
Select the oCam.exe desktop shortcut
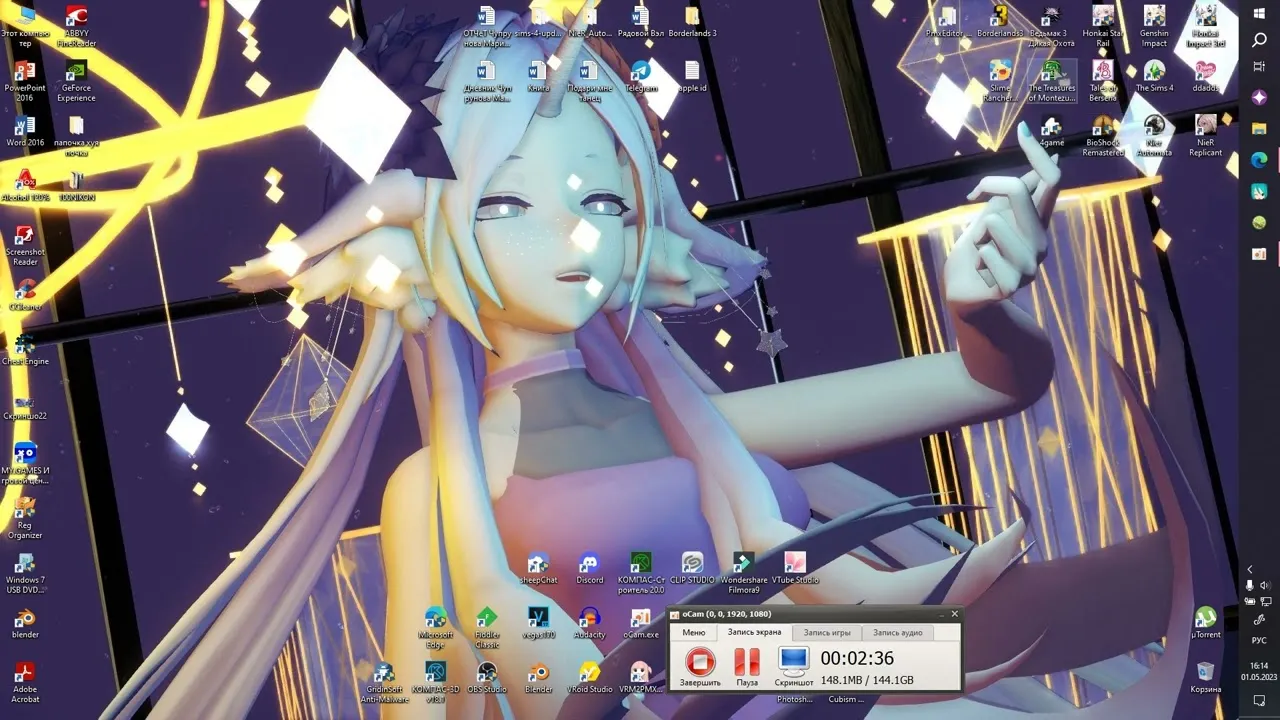coord(641,624)
